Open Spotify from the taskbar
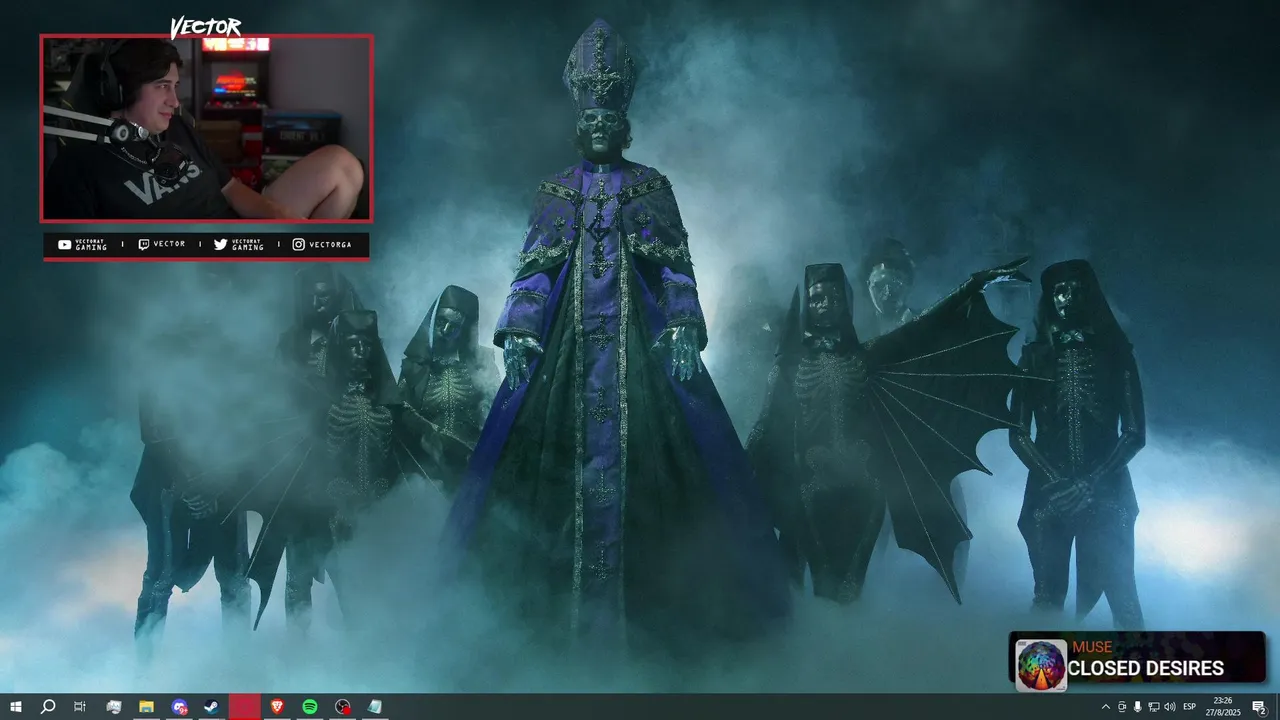 [310, 707]
